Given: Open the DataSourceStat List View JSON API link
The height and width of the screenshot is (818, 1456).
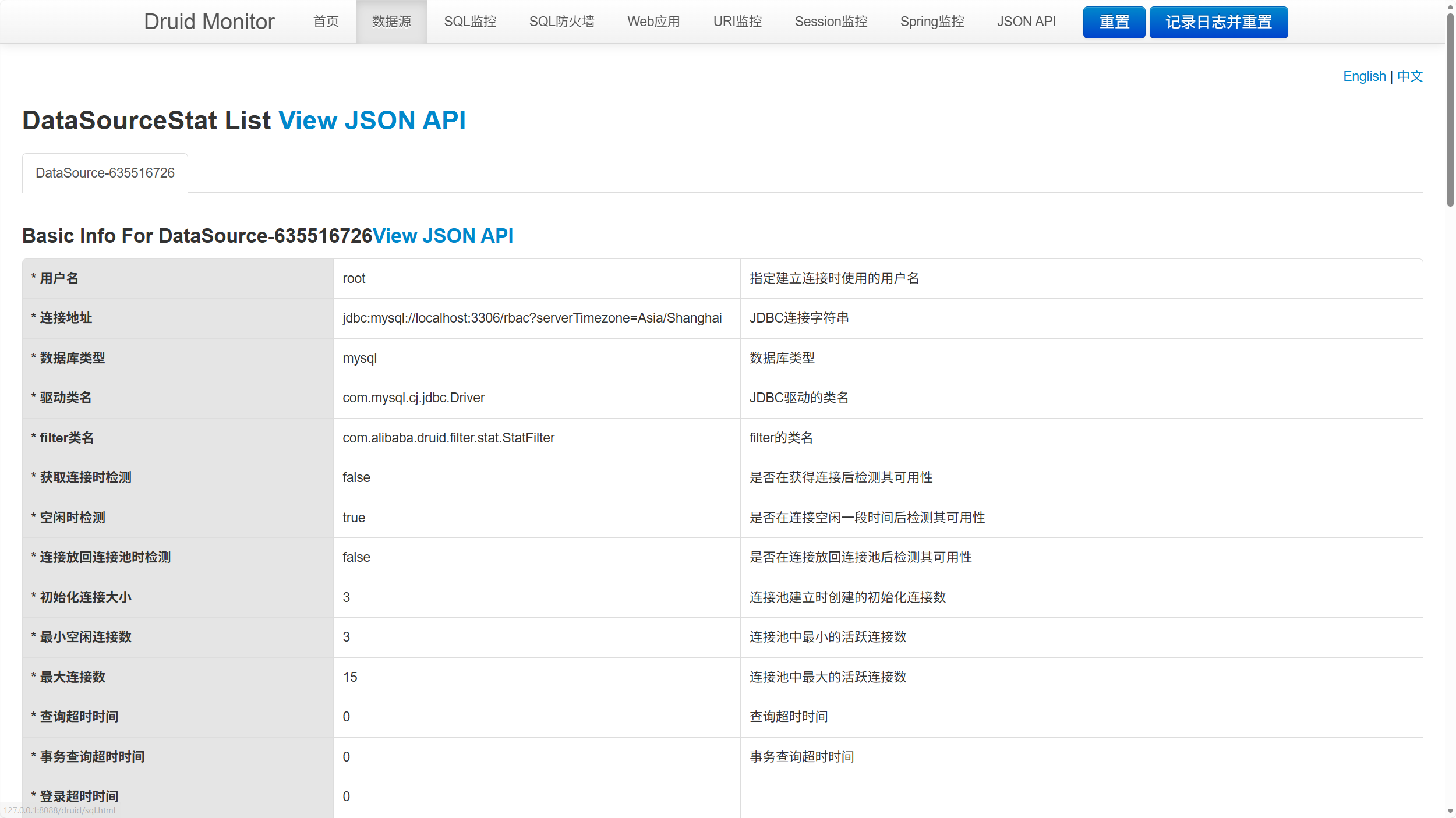Looking at the screenshot, I should (x=372, y=121).
